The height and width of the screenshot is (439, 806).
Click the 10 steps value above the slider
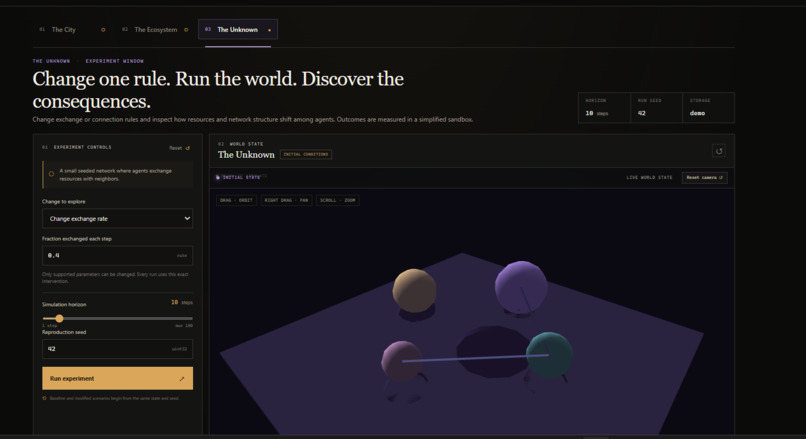[182, 303]
